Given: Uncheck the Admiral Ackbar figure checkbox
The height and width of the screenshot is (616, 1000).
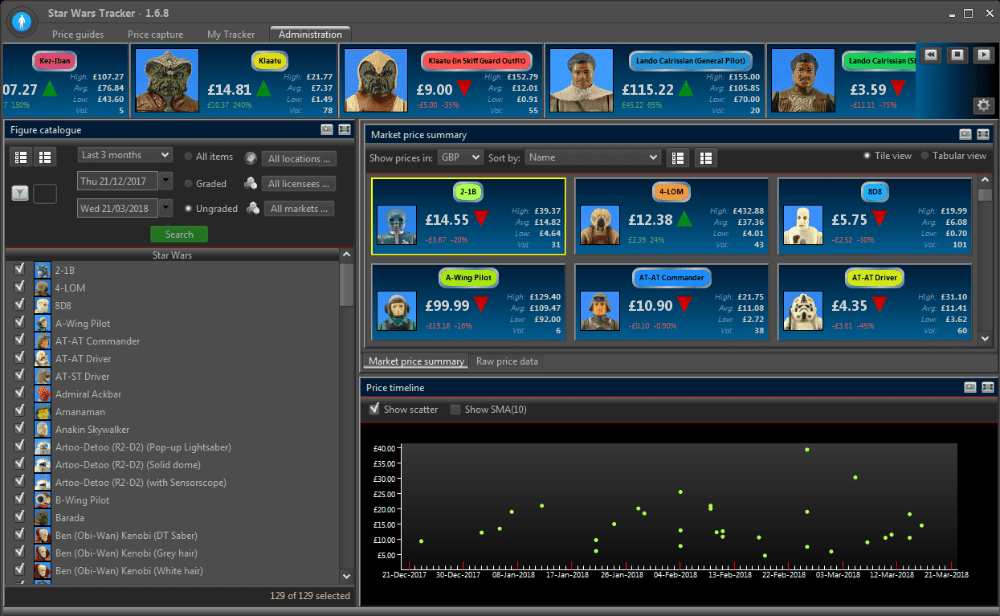Looking at the screenshot, I should (18, 394).
